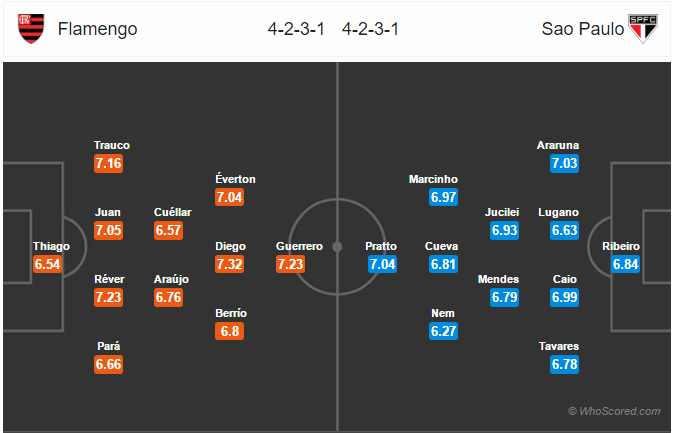
Task: Open the Flamengo team name link
Action: pos(98,29)
